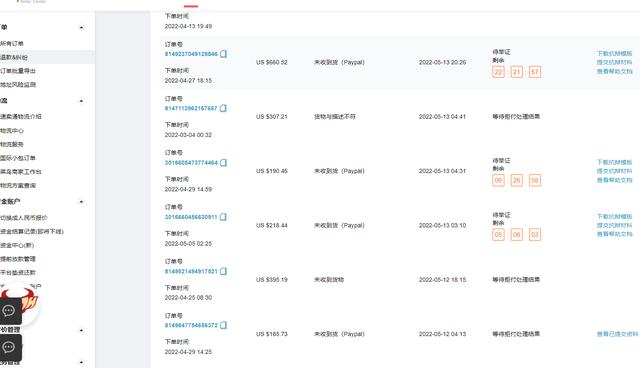Click the 等待银行处理结果 status of the $307.21 order
The image size is (640, 368).
516,116
